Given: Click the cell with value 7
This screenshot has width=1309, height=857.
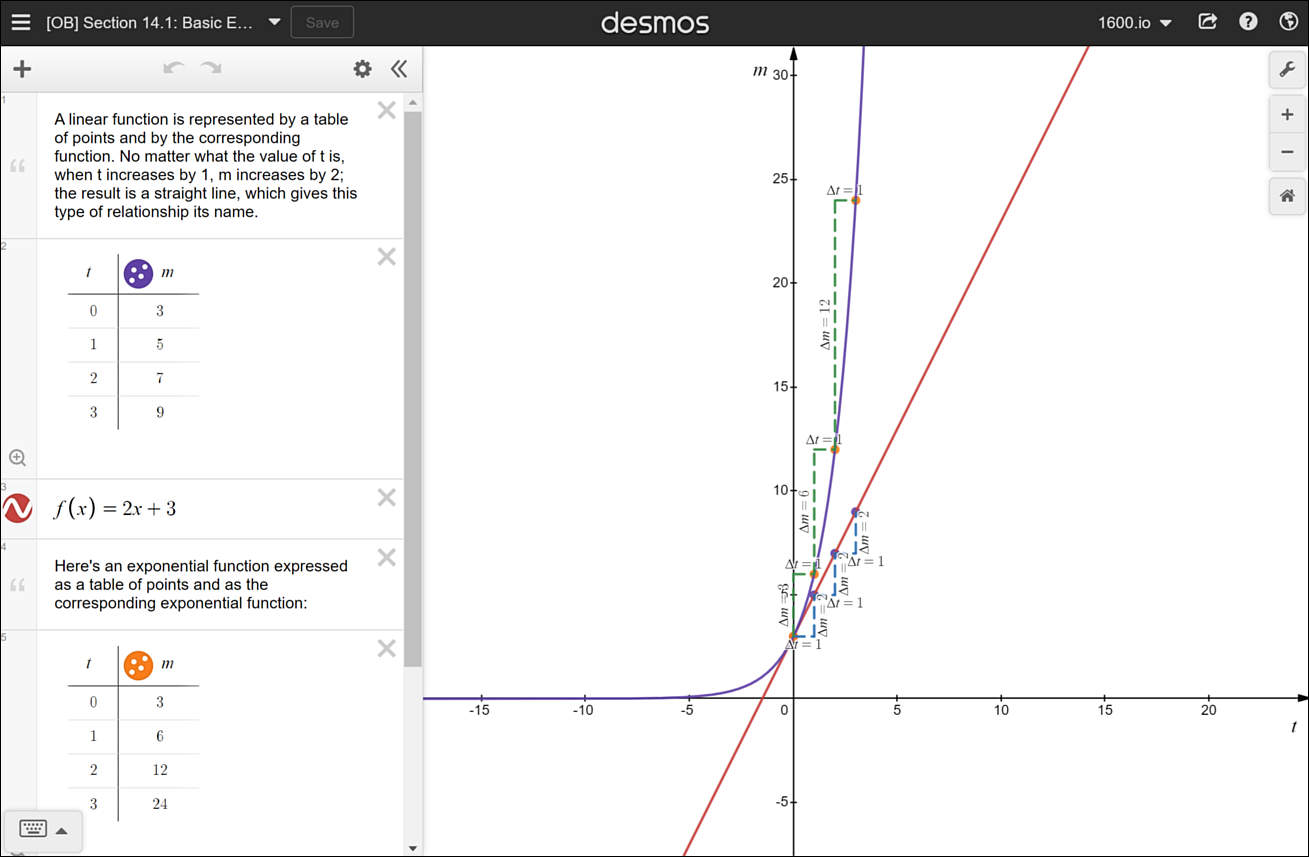Looking at the screenshot, I should 159,378.
